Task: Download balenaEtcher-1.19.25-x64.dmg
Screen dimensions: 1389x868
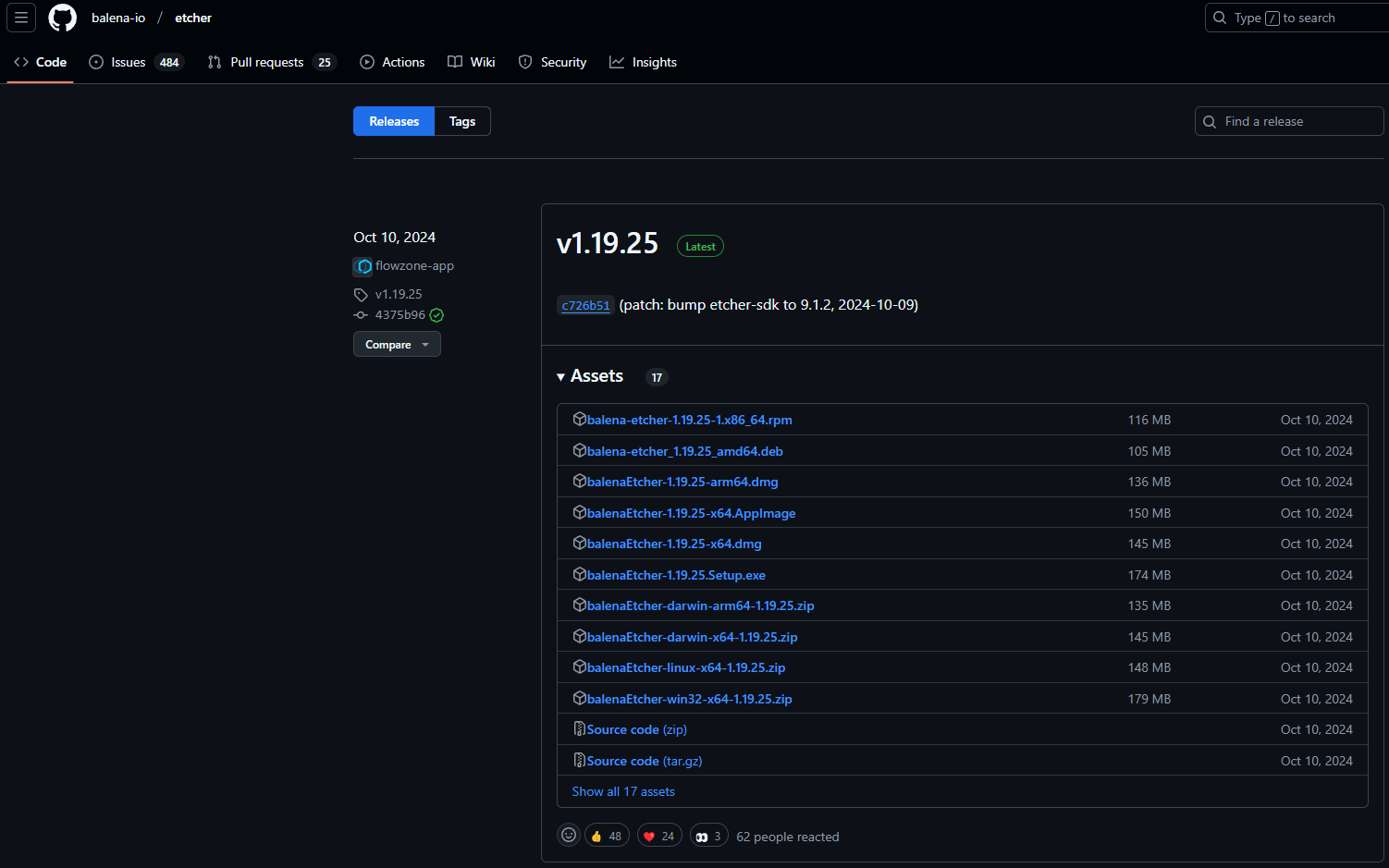Action: pos(674,544)
